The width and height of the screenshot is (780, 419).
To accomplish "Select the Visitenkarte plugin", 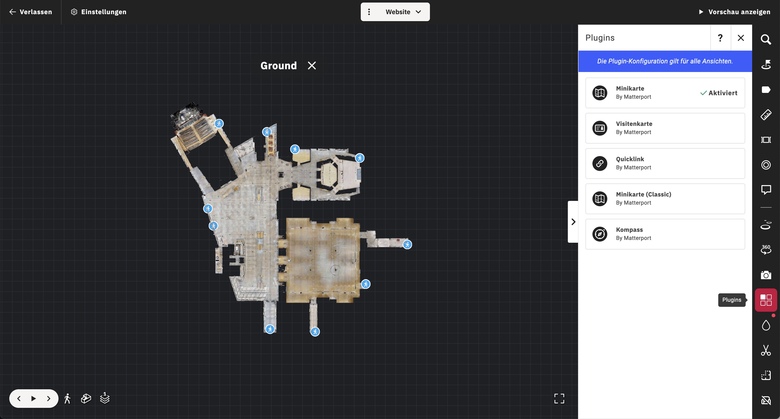I will (665, 128).
